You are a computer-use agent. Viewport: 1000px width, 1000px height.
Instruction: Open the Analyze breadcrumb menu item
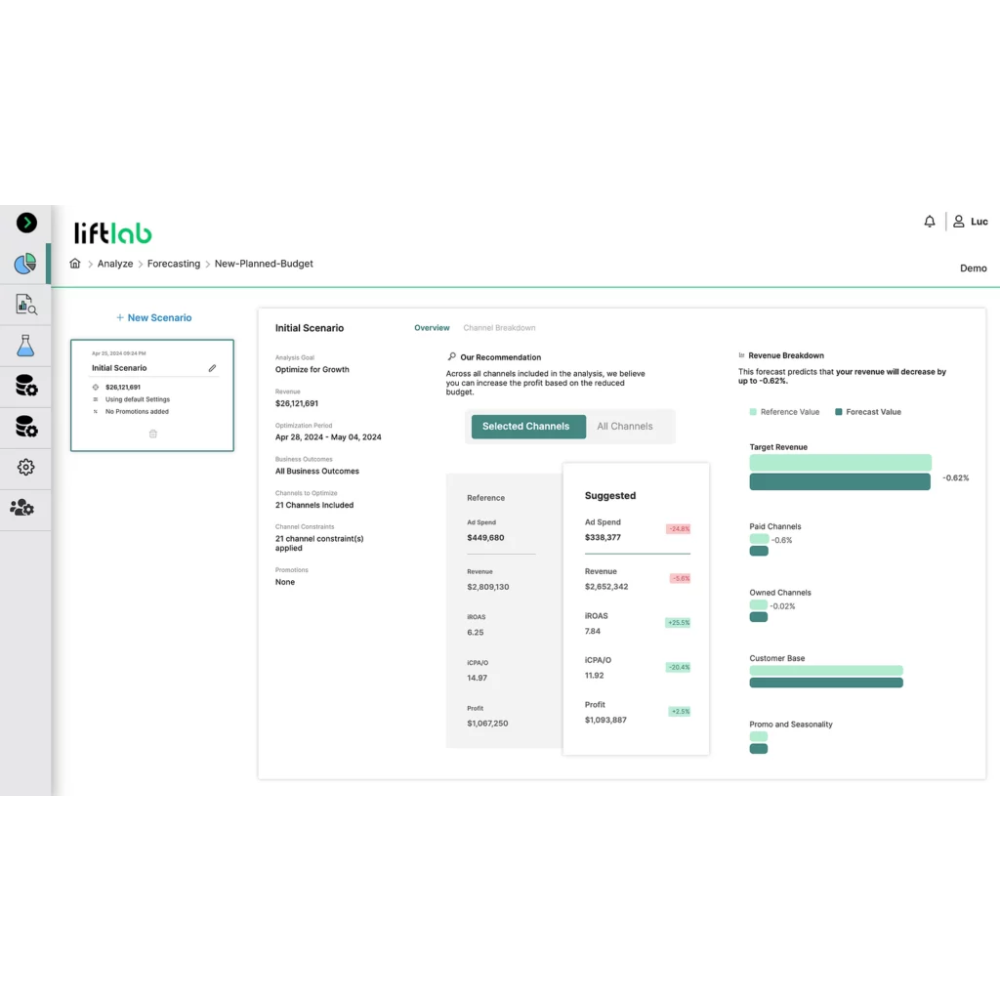(115, 263)
